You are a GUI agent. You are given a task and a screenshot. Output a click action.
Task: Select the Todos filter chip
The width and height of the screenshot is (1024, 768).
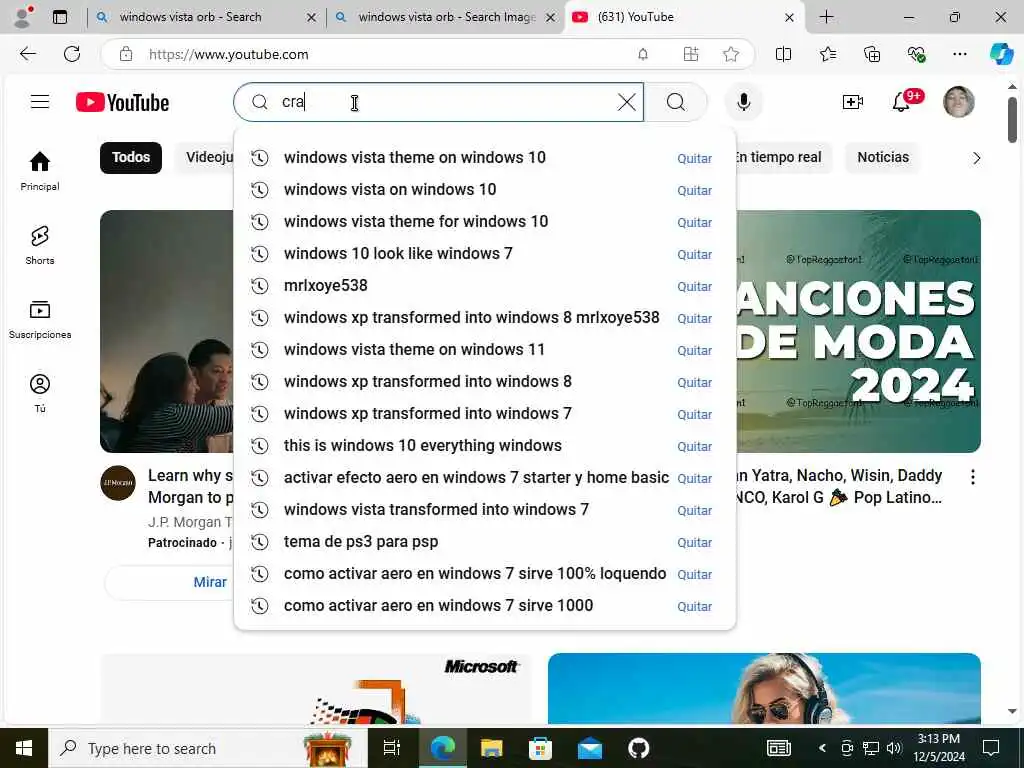click(x=131, y=157)
